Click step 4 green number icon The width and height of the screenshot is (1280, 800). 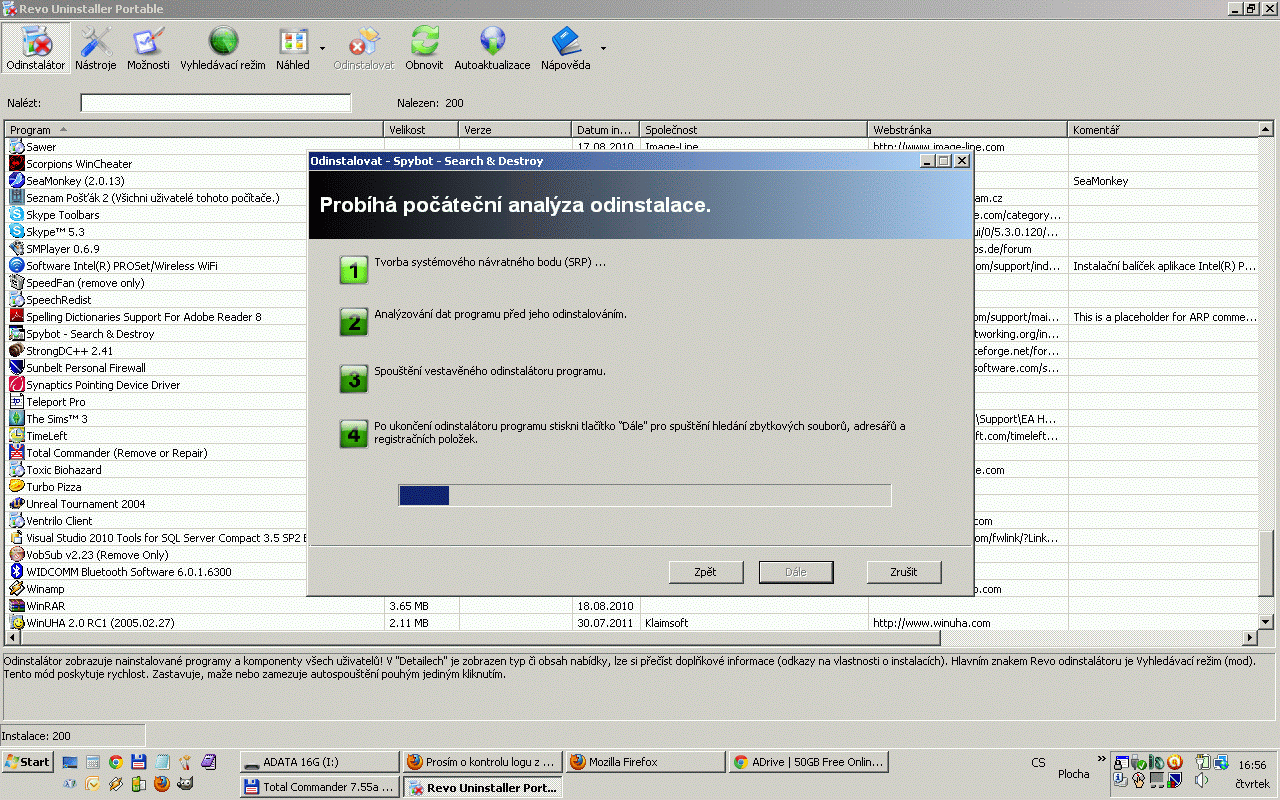(x=354, y=434)
